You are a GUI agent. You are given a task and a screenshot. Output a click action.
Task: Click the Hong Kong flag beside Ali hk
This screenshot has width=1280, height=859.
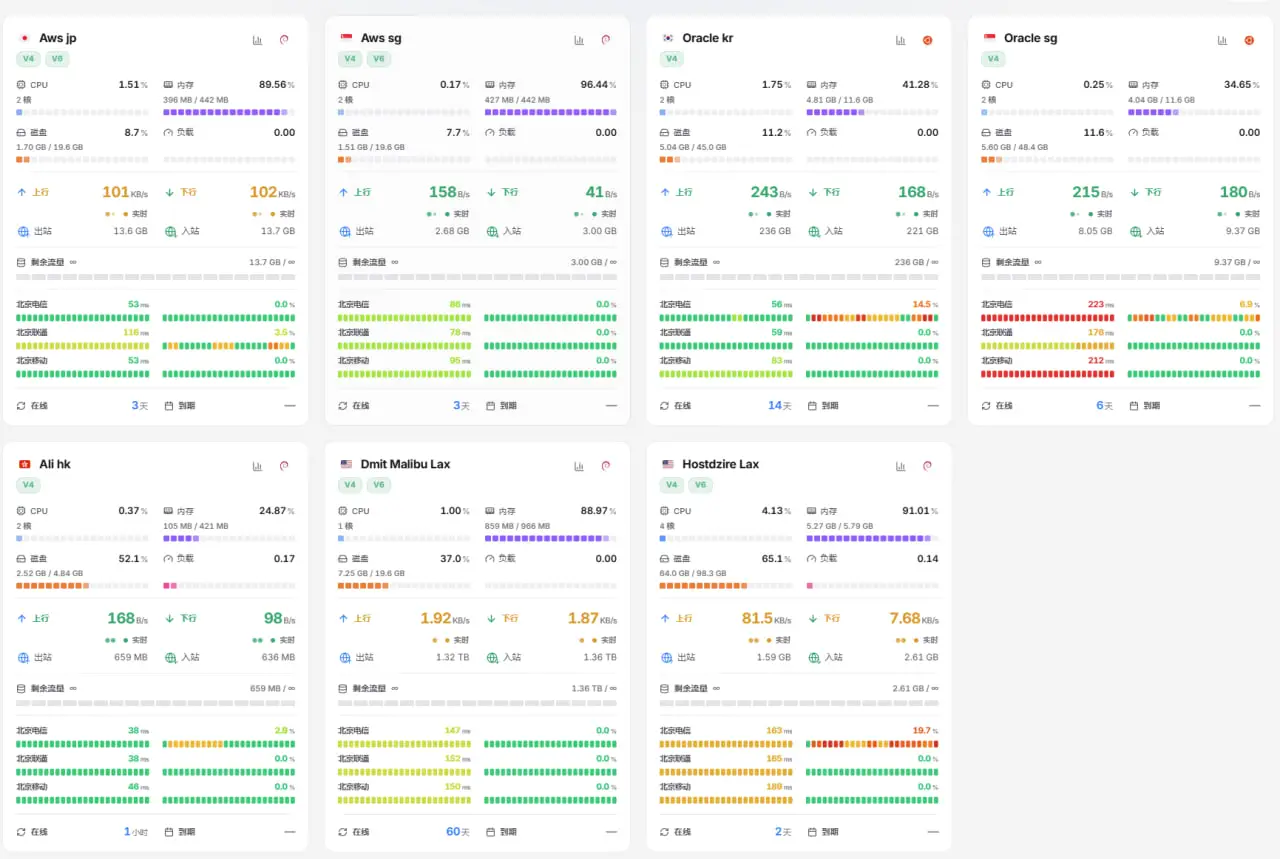(25, 464)
